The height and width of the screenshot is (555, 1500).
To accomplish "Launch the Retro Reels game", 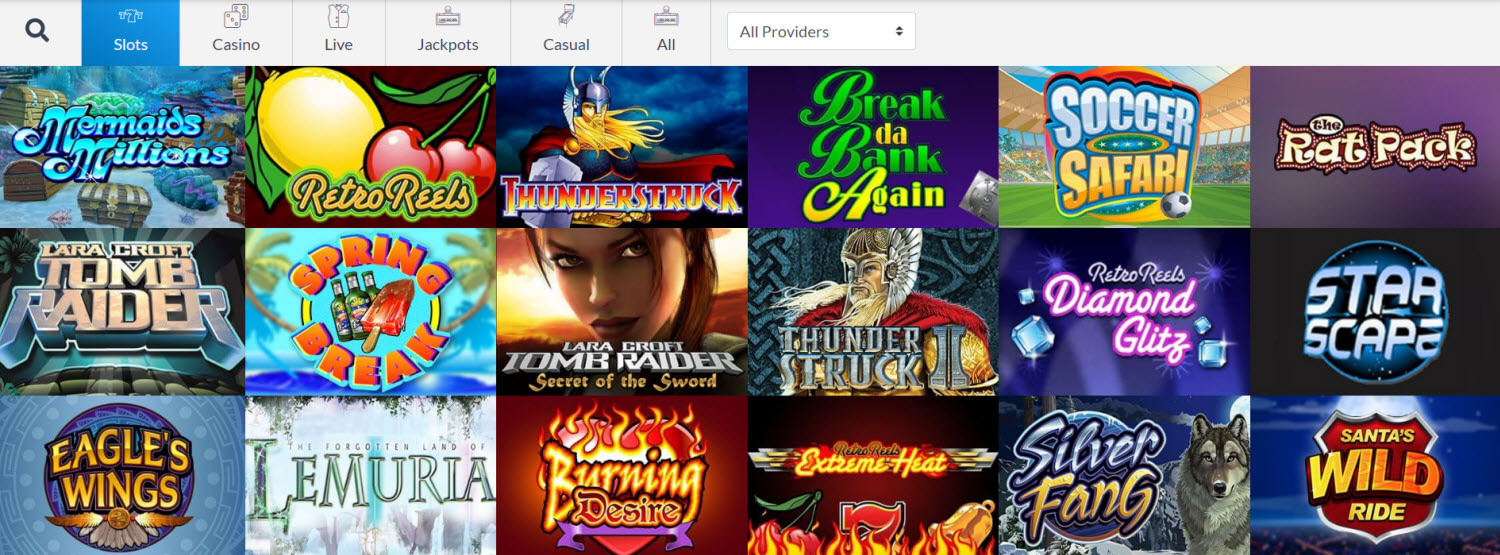I will (371, 147).
